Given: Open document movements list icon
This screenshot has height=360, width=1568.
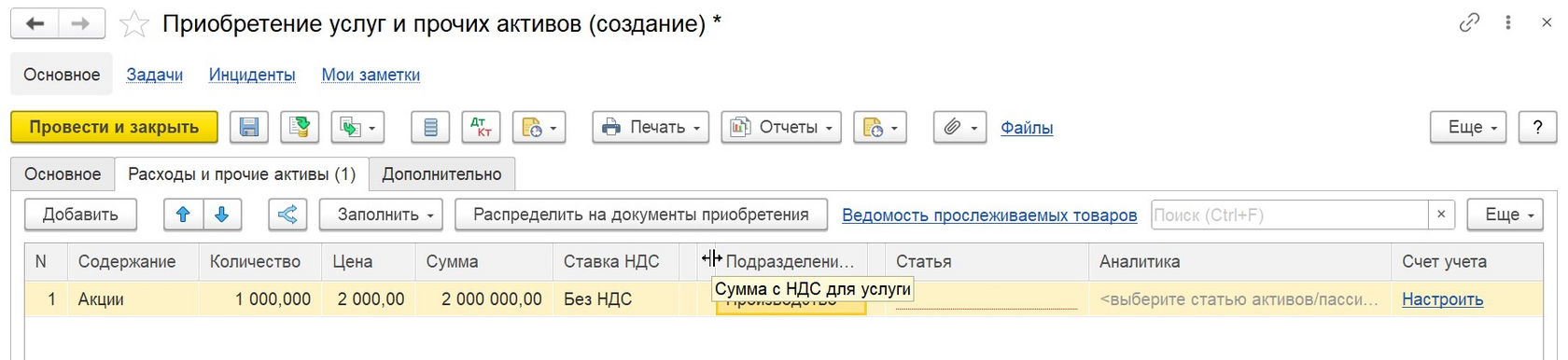Looking at the screenshot, I should coord(430,128).
